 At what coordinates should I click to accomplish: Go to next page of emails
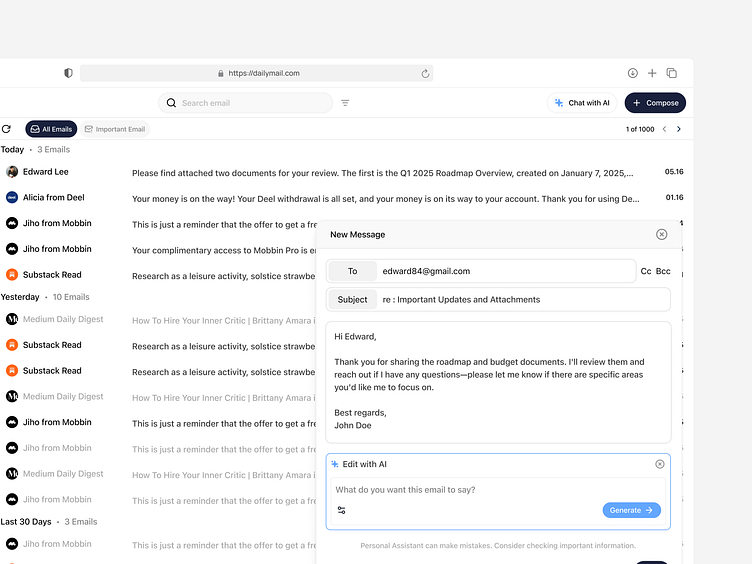tap(679, 129)
